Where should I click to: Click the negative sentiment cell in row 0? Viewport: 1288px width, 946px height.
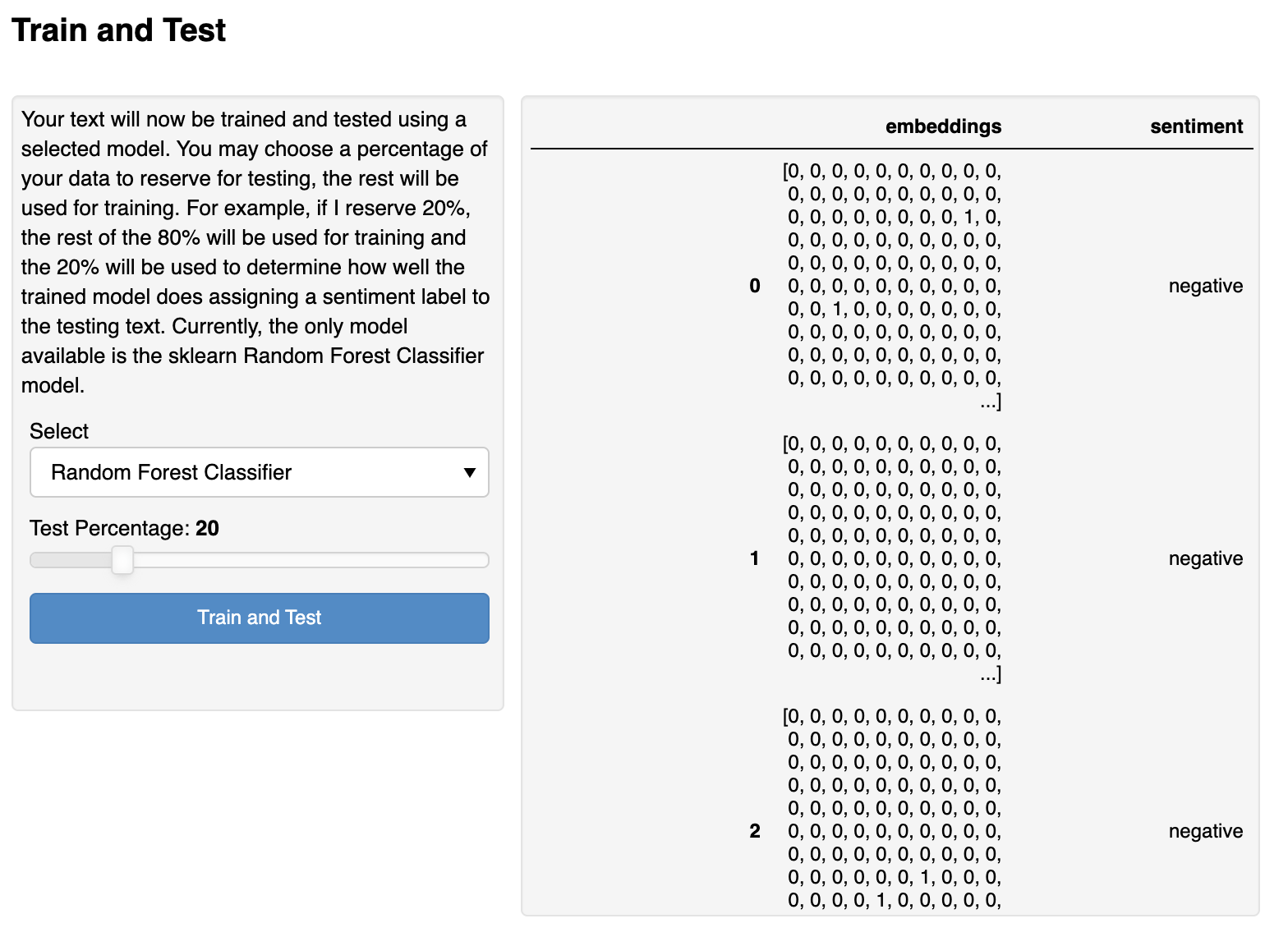[1205, 286]
